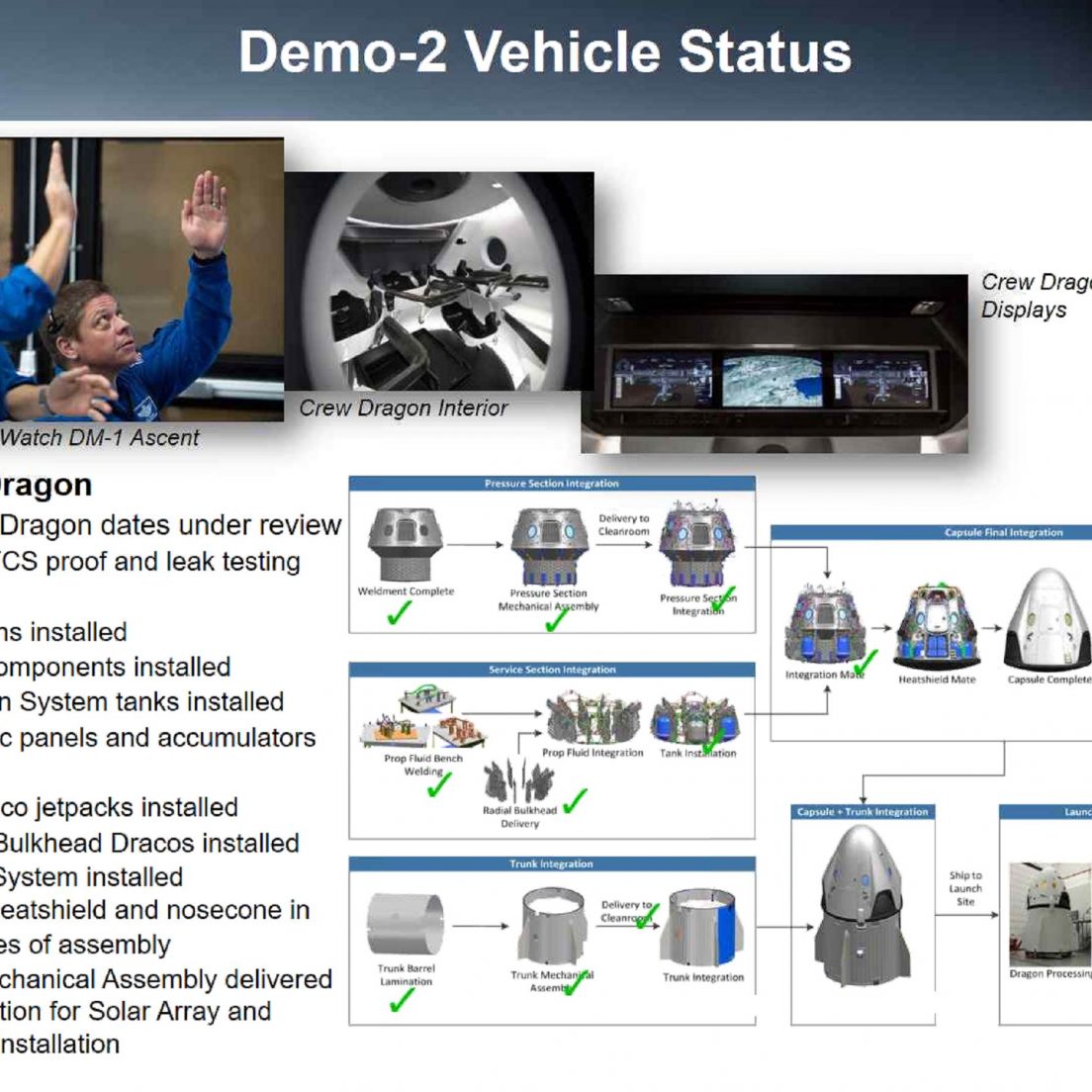The width and height of the screenshot is (1092, 1092).
Task: Select the green checkmark below Trunk Barrel Lamination
Action: (403, 999)
